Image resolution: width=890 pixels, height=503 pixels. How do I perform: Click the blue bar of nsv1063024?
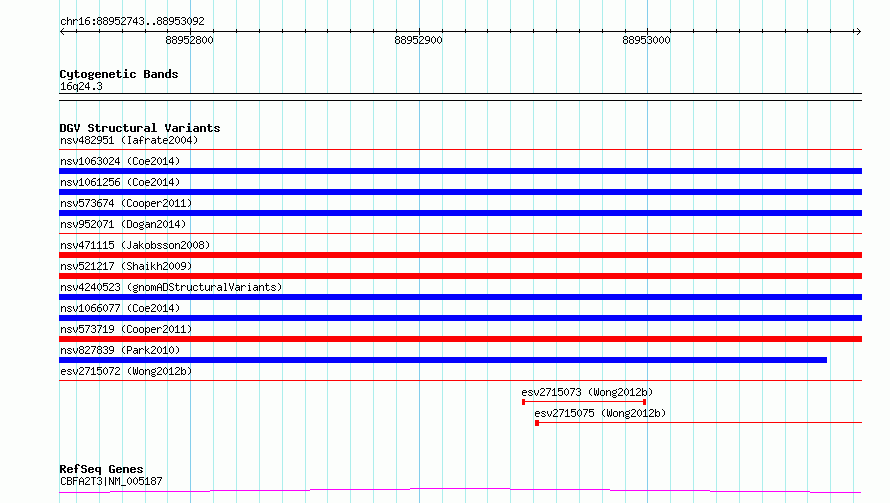click(460, 171)
